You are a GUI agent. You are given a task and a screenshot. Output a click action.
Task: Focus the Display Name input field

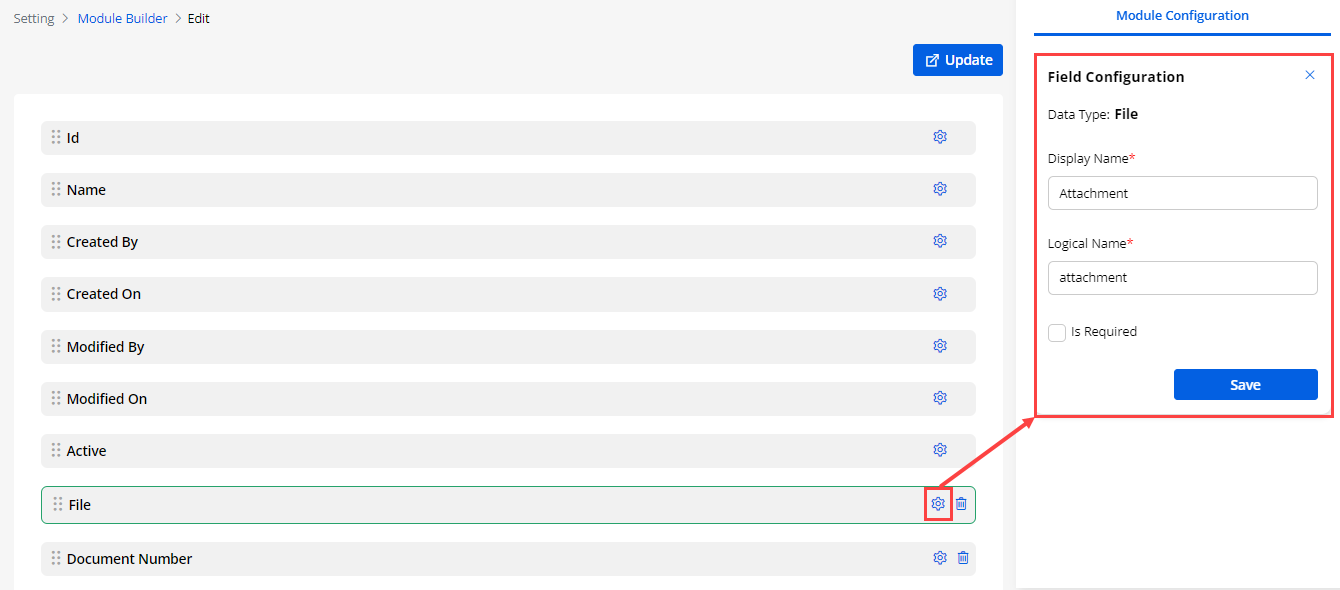pyautogui.click(x=1182, y=193)
